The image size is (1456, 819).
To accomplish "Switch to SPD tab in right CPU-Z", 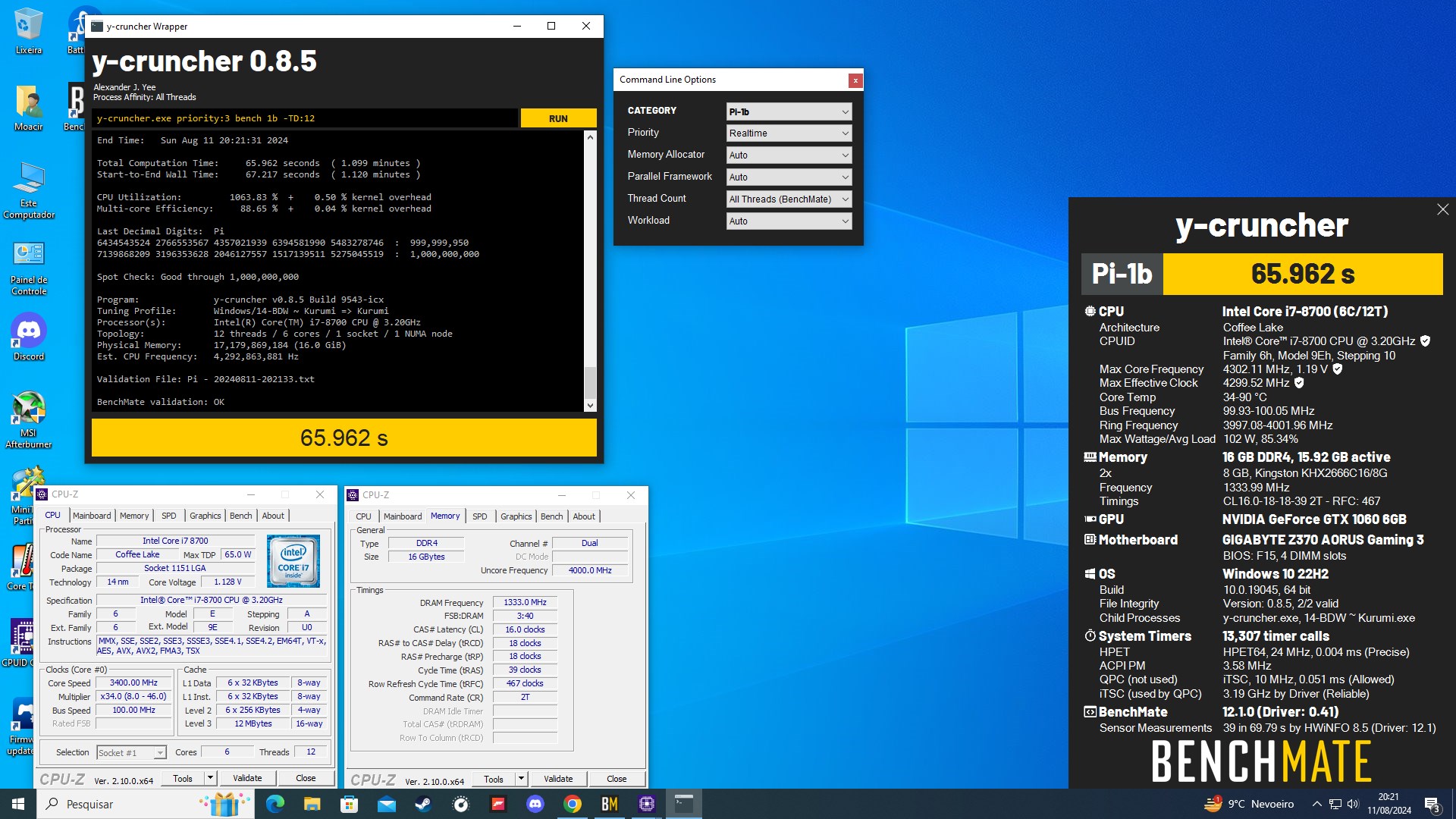I will [x=480, y=516].
